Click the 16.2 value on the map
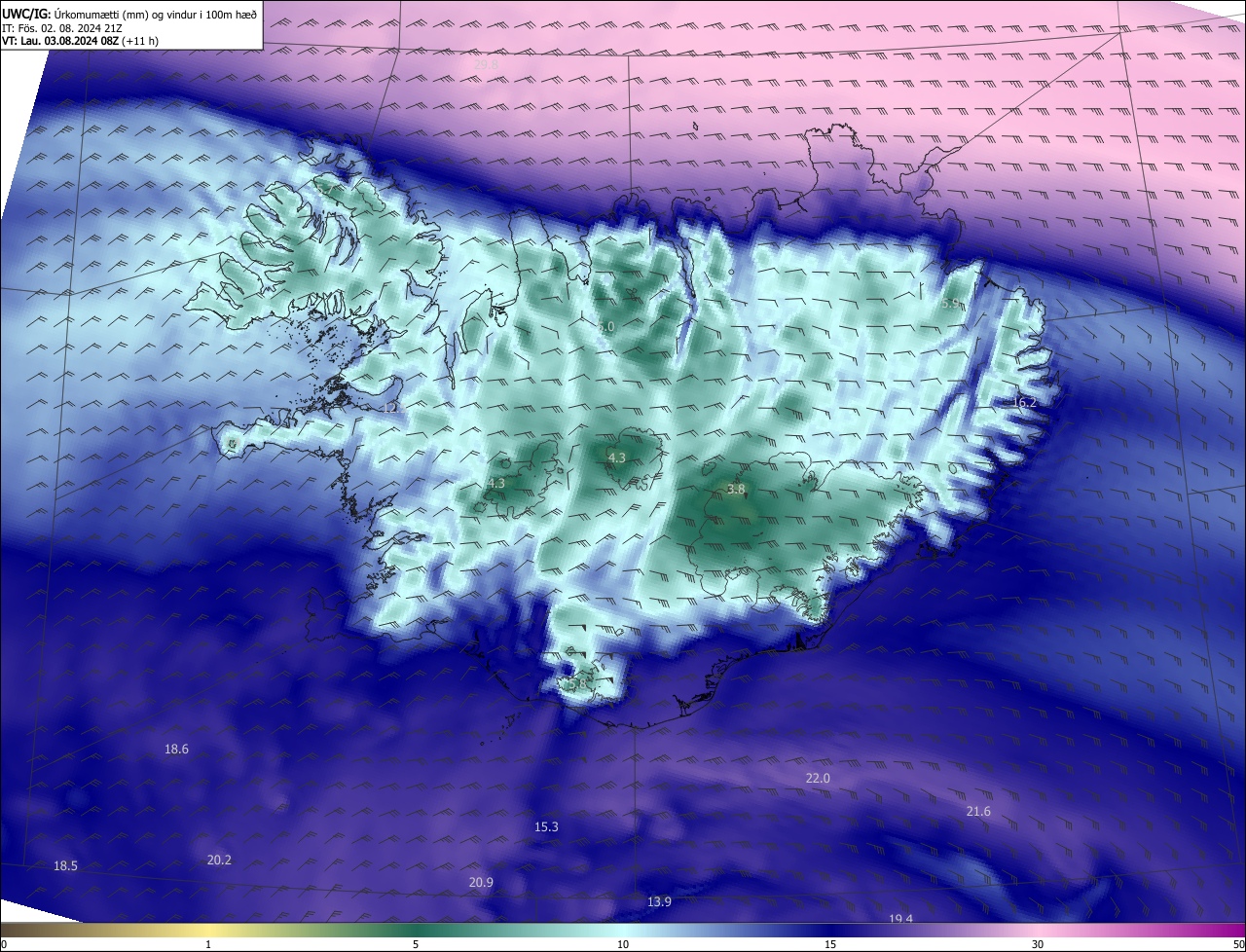 point(1024,402)
